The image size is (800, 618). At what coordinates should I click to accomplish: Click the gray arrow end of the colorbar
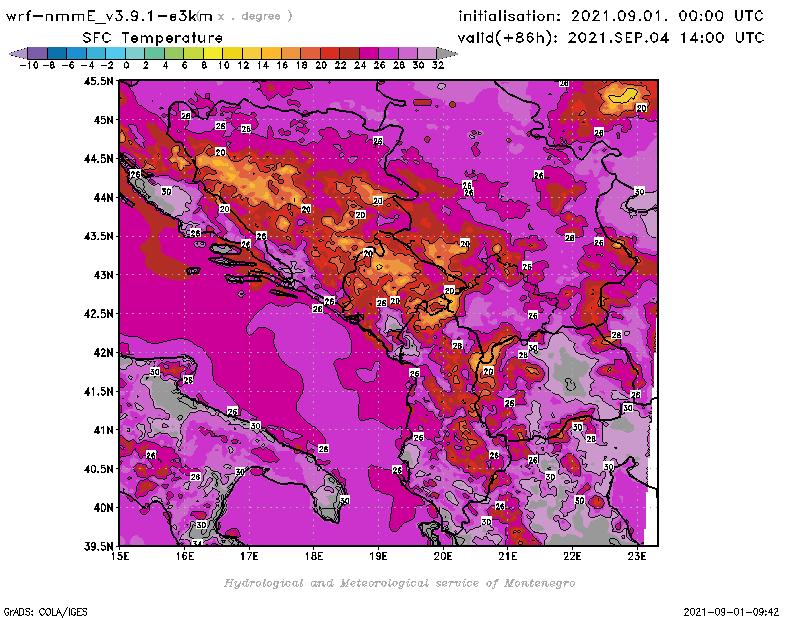(446, 53)
